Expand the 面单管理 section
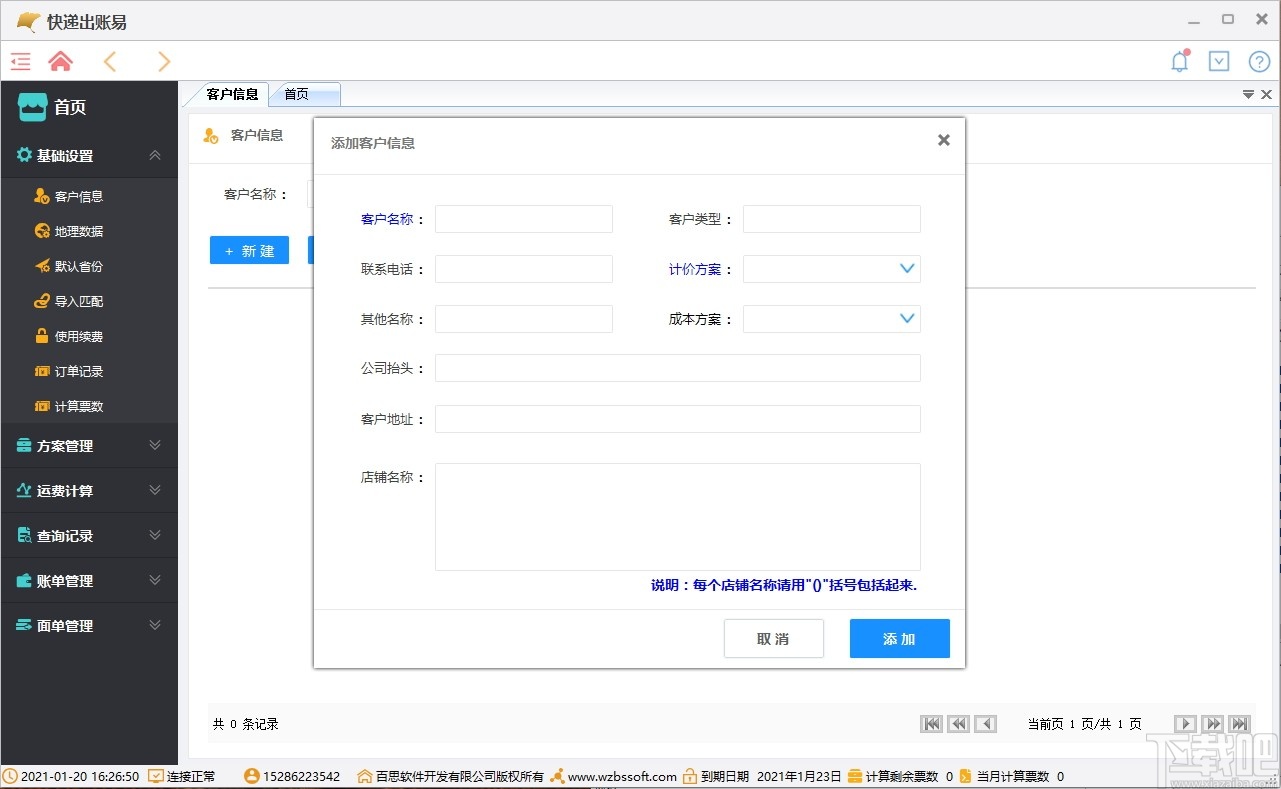This screenshot has width=1281, height=789. point(155,625)
